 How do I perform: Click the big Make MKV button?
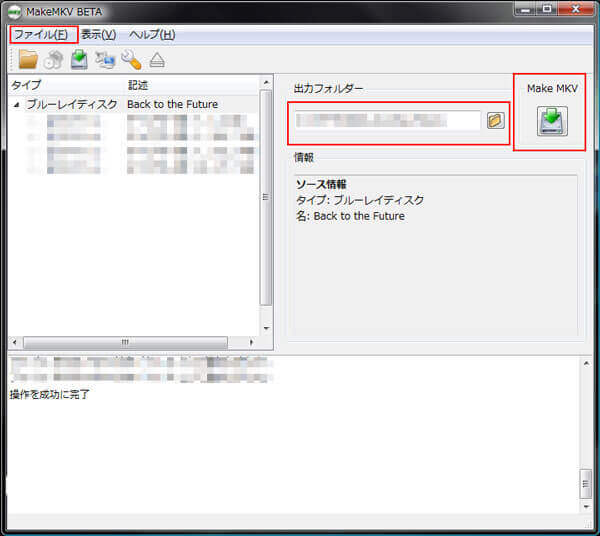tap(552, 121)
